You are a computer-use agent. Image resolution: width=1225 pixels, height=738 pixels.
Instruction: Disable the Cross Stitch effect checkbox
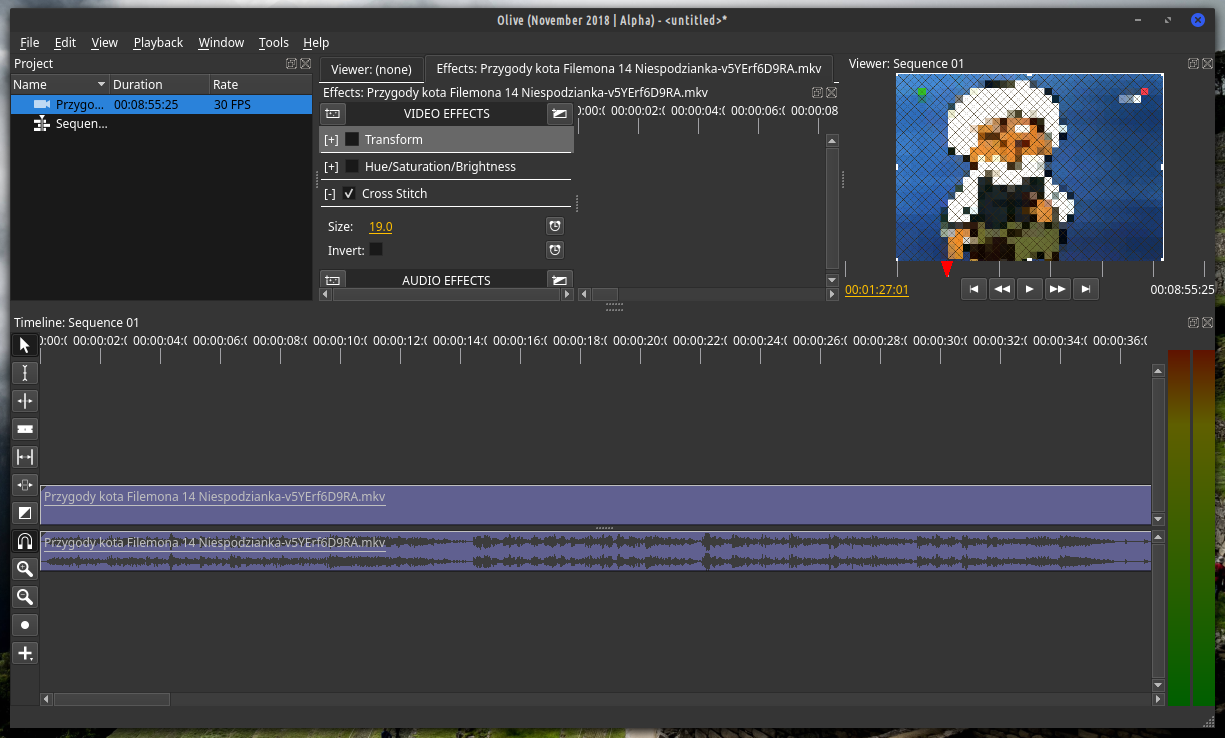(x=349, y=193)
